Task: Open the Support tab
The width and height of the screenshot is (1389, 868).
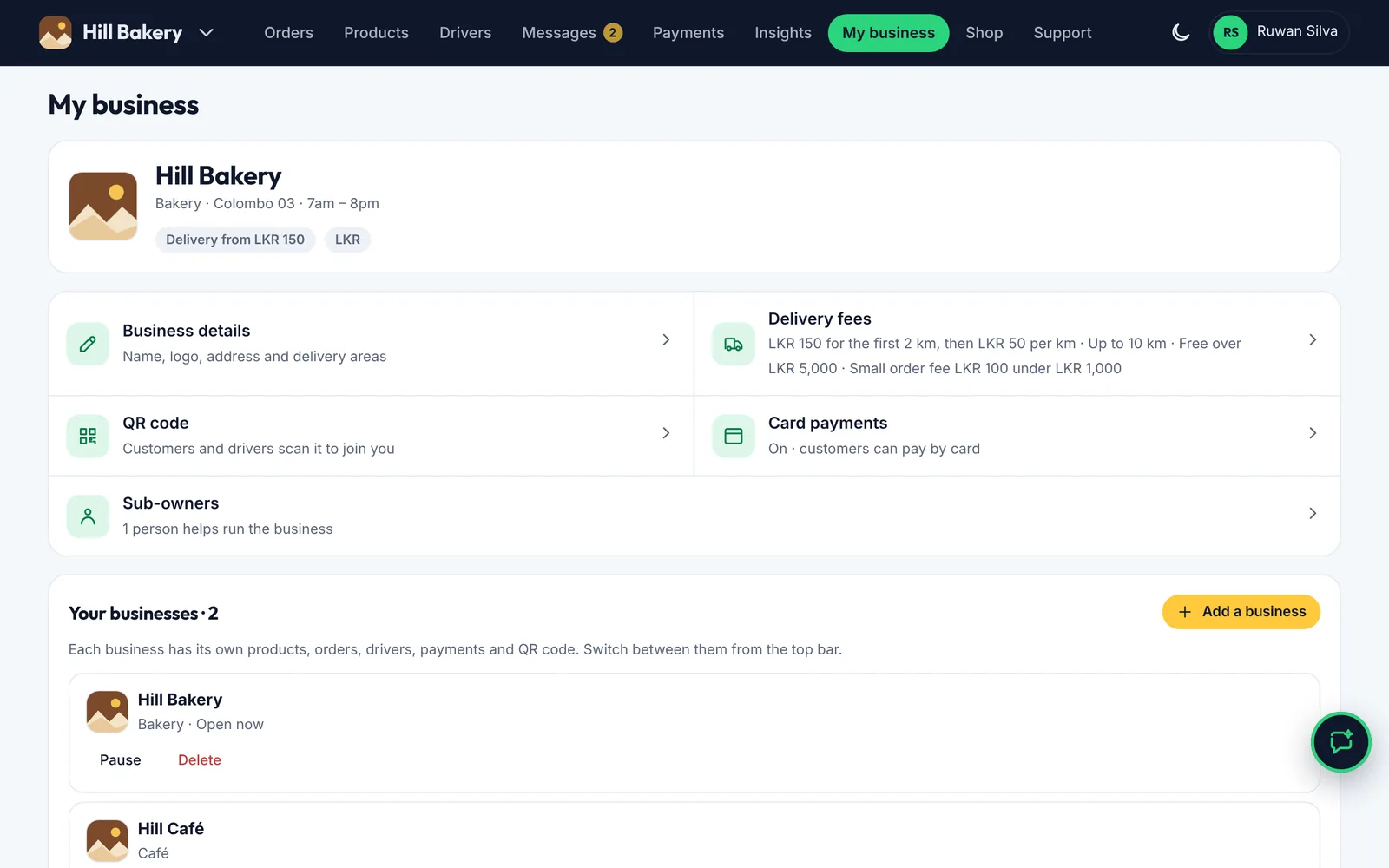Action: (x=1063, y=33)
